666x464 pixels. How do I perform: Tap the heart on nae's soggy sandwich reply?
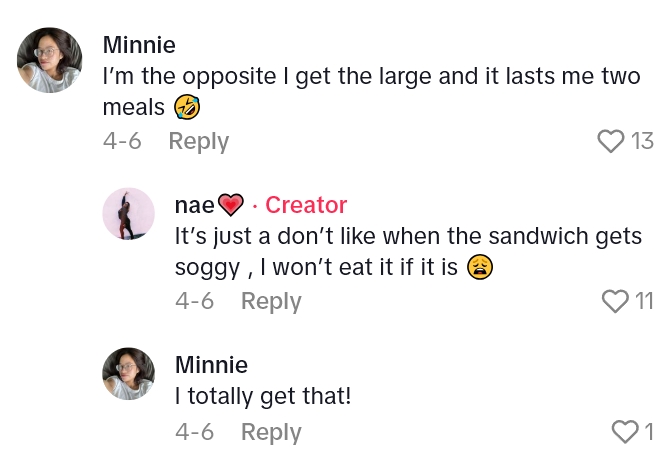click(614, 301)
